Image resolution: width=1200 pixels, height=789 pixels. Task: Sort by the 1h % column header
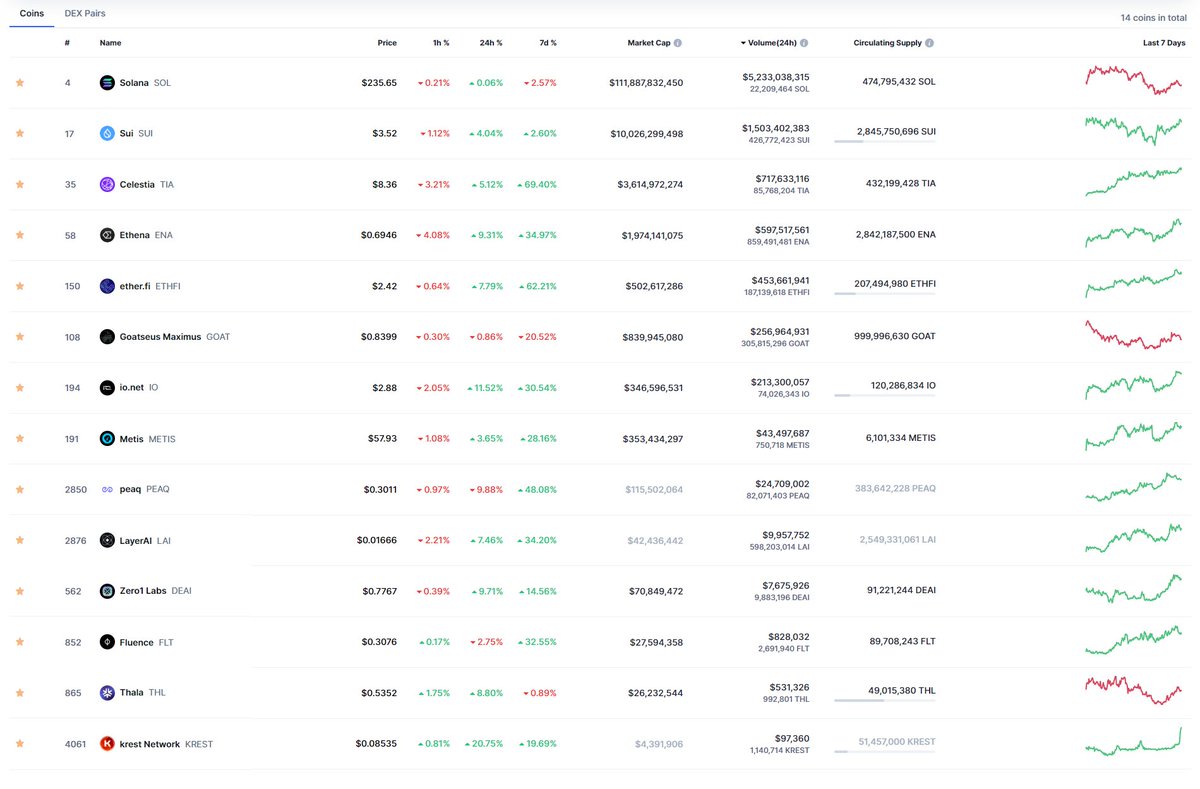pos(441,43)
